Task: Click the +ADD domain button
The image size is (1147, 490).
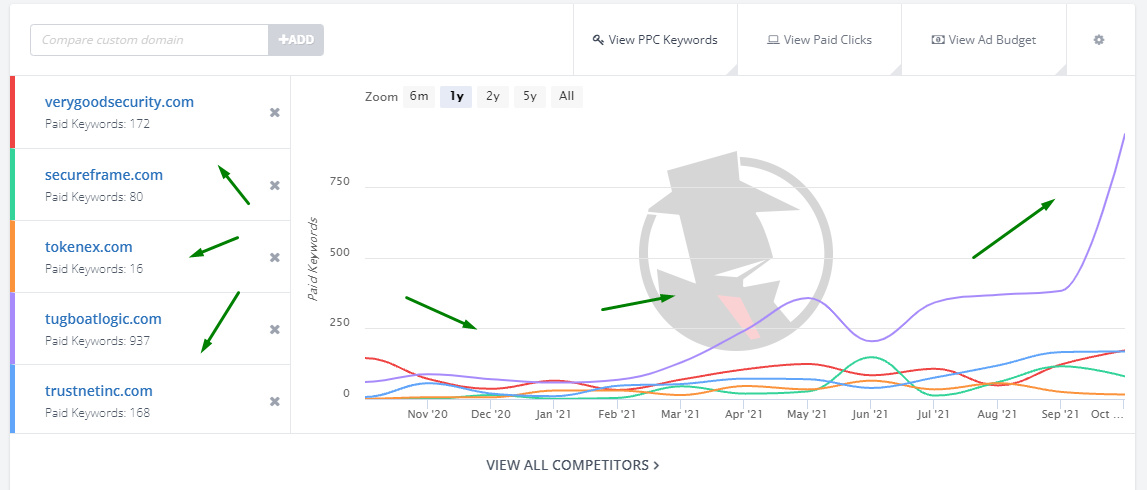Action: (x=296, y=40)
